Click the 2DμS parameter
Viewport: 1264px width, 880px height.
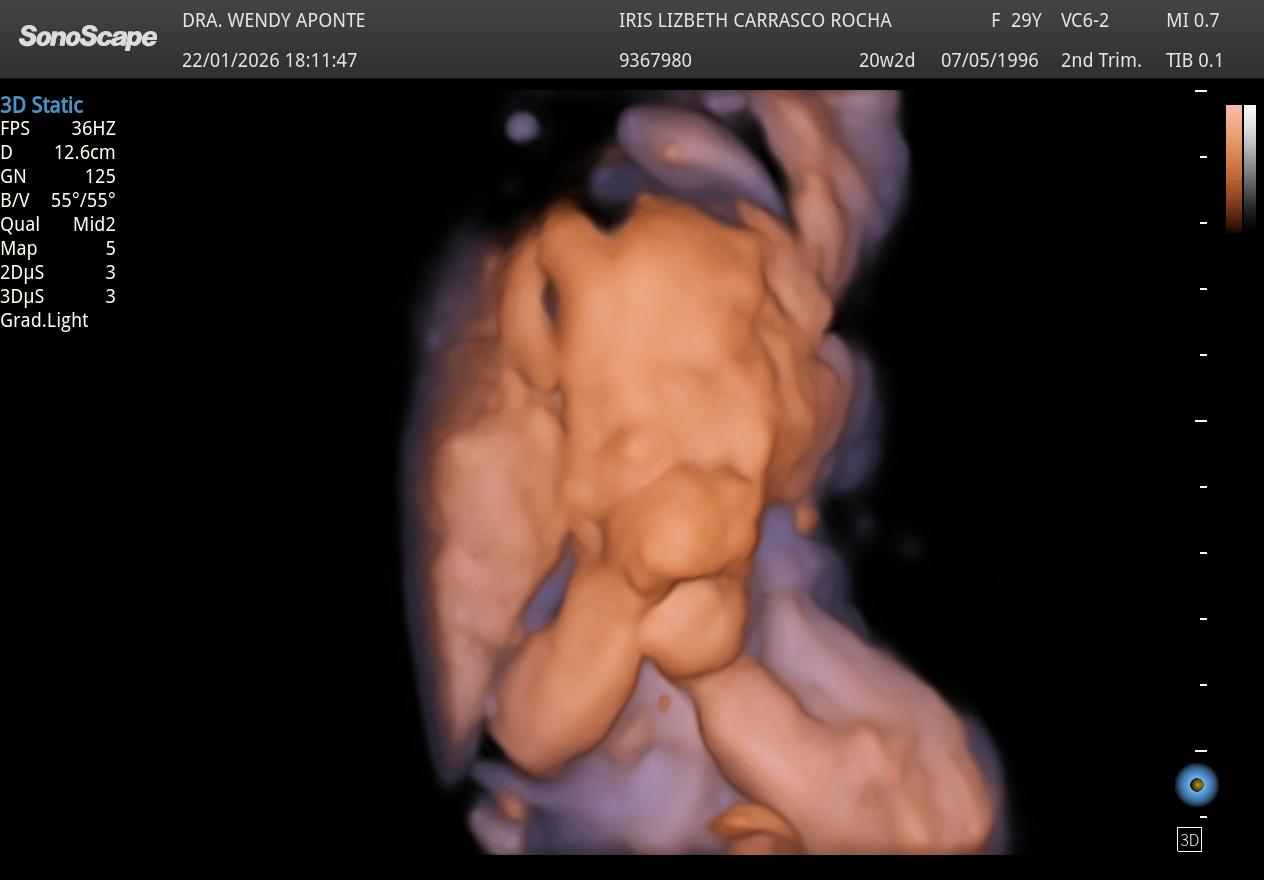coord(58,272)
